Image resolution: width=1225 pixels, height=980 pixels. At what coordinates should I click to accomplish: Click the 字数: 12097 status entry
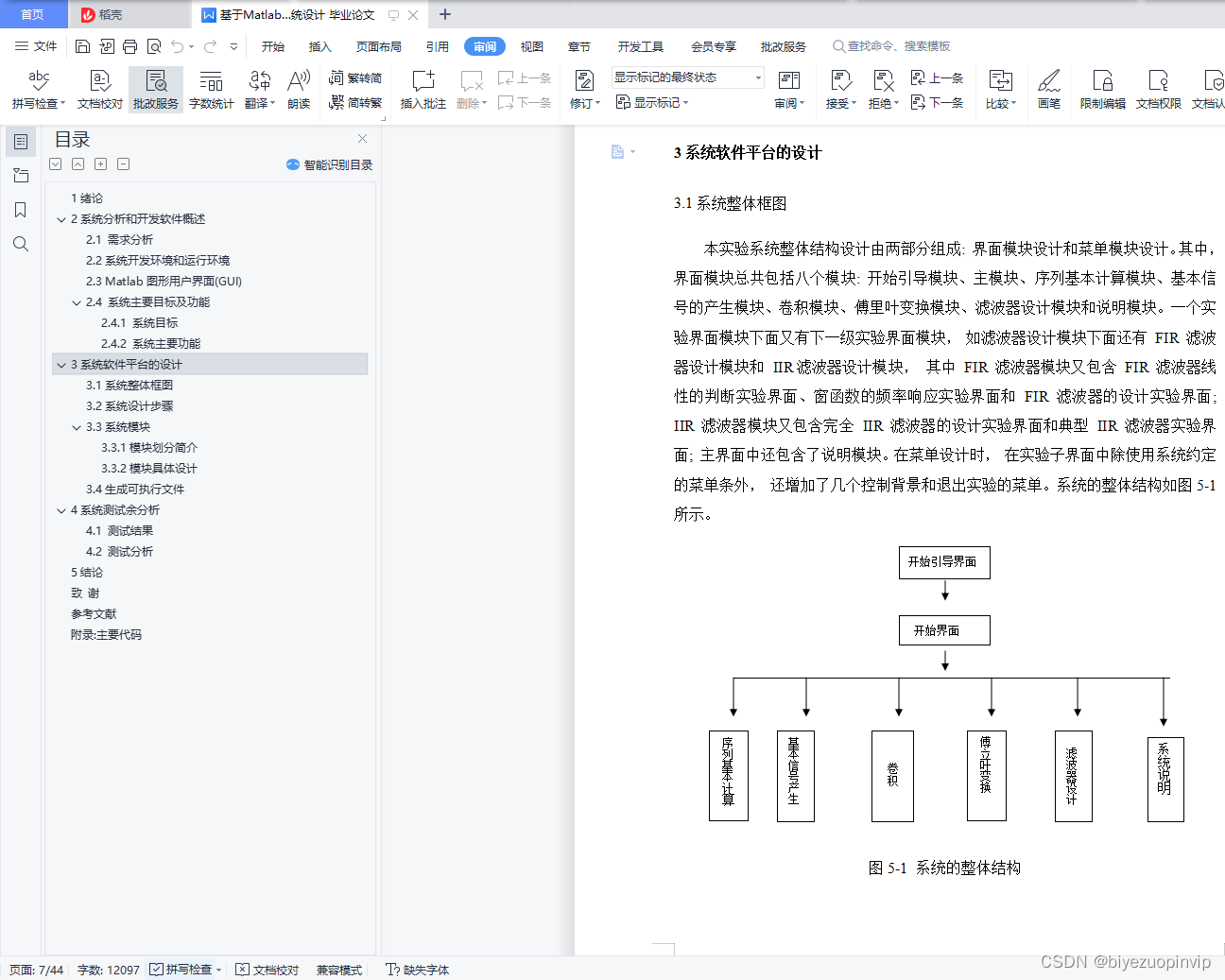(x=108, y=970)
